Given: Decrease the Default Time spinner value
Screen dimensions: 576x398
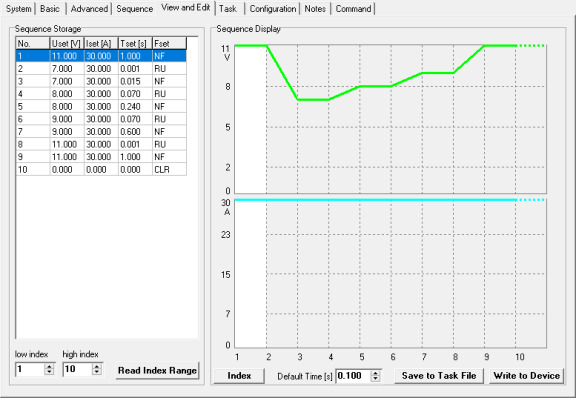Looking at the screenshot, I should (375, 379).
